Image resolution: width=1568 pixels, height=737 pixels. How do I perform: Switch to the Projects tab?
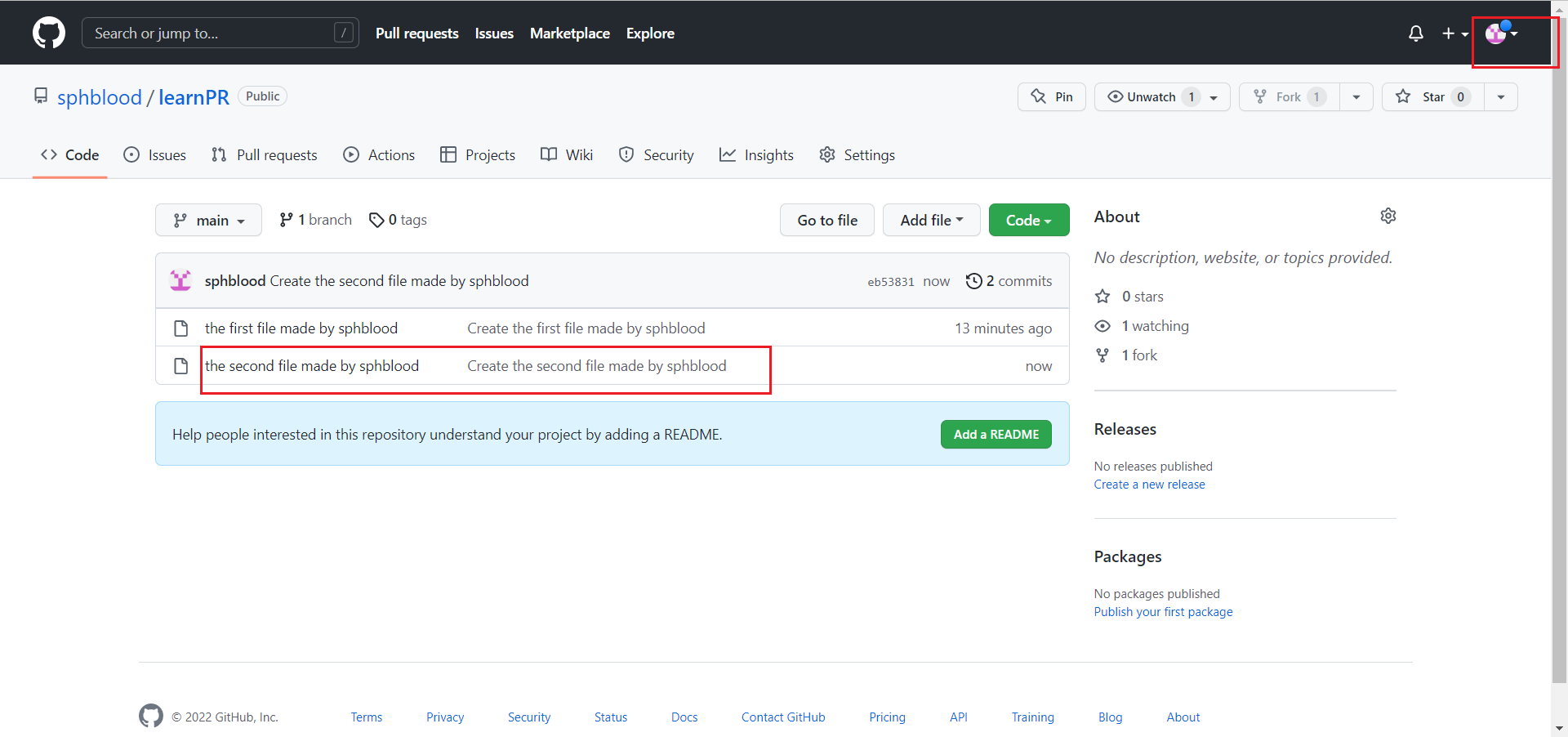[478, 154]
